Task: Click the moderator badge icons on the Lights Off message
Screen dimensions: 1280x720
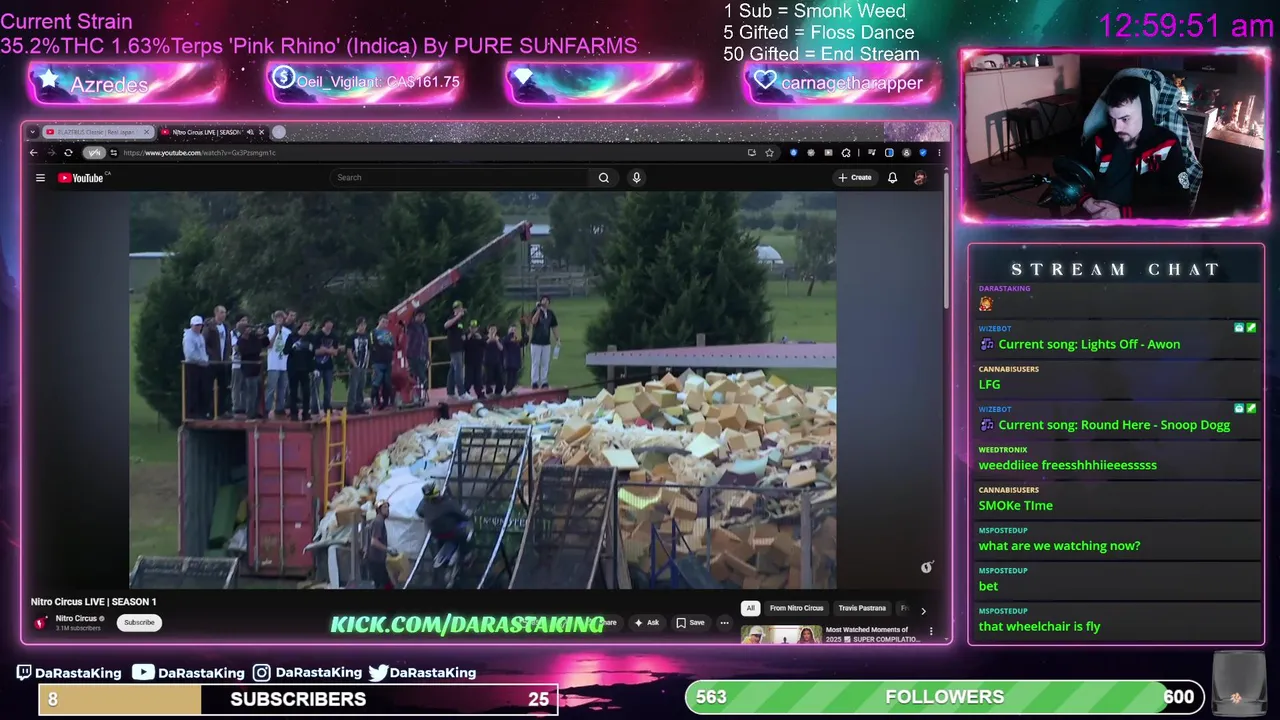Action: pyautogui.click(x=1245, y=327)
